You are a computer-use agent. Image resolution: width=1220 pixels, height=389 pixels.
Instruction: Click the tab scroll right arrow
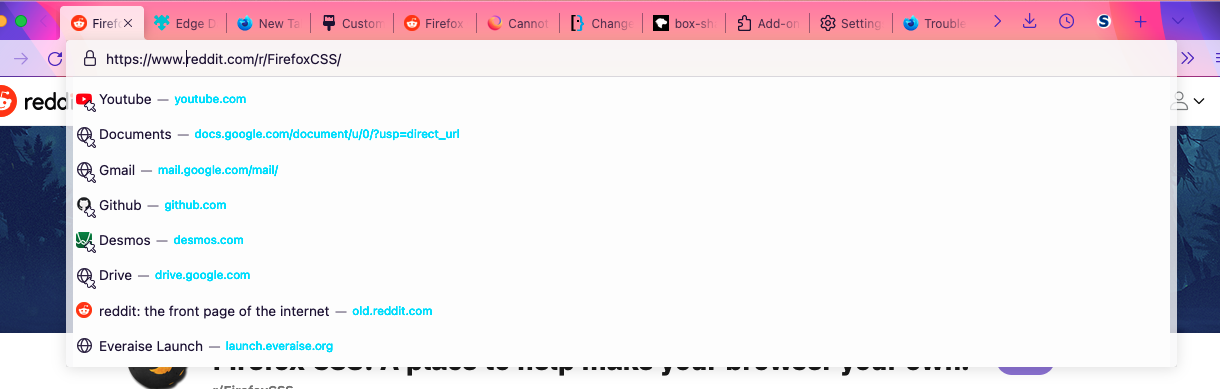click(x=997, y=21)
